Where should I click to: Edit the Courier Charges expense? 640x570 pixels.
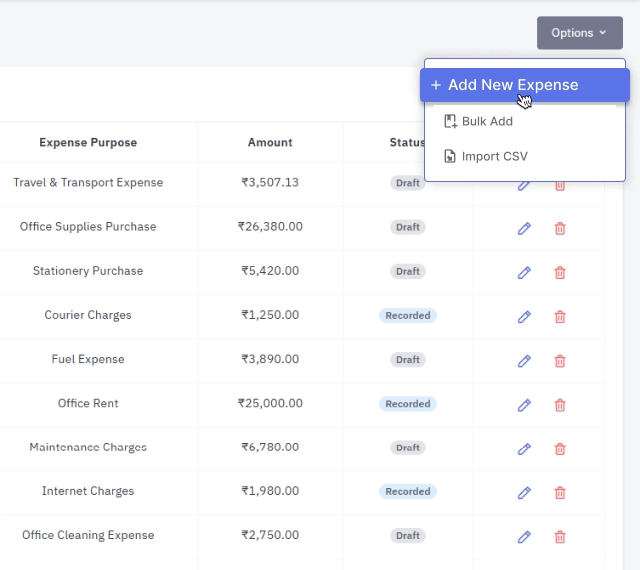click(x=524, y=316)
